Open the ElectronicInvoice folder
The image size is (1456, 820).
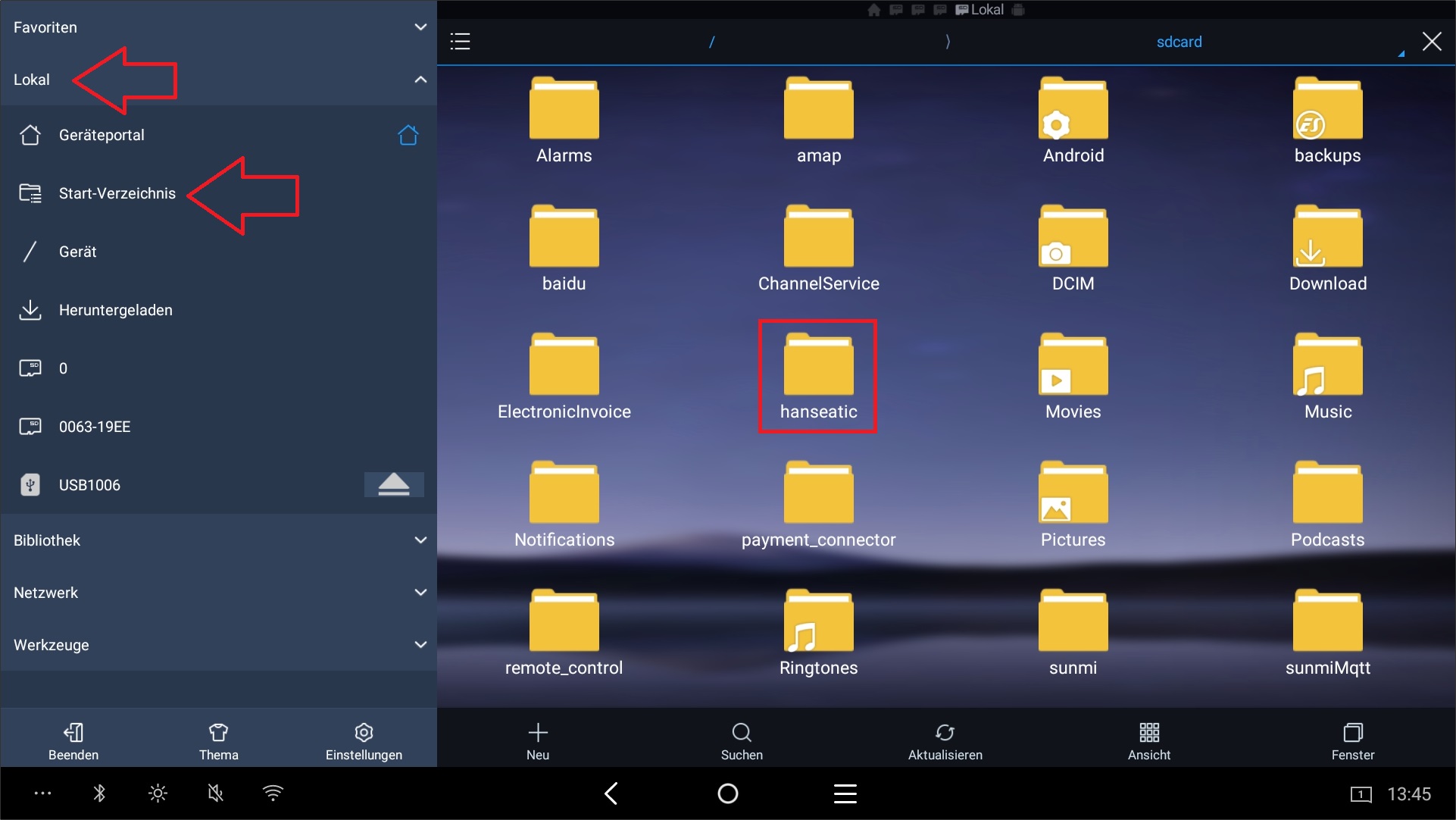[x=564, y=377]
